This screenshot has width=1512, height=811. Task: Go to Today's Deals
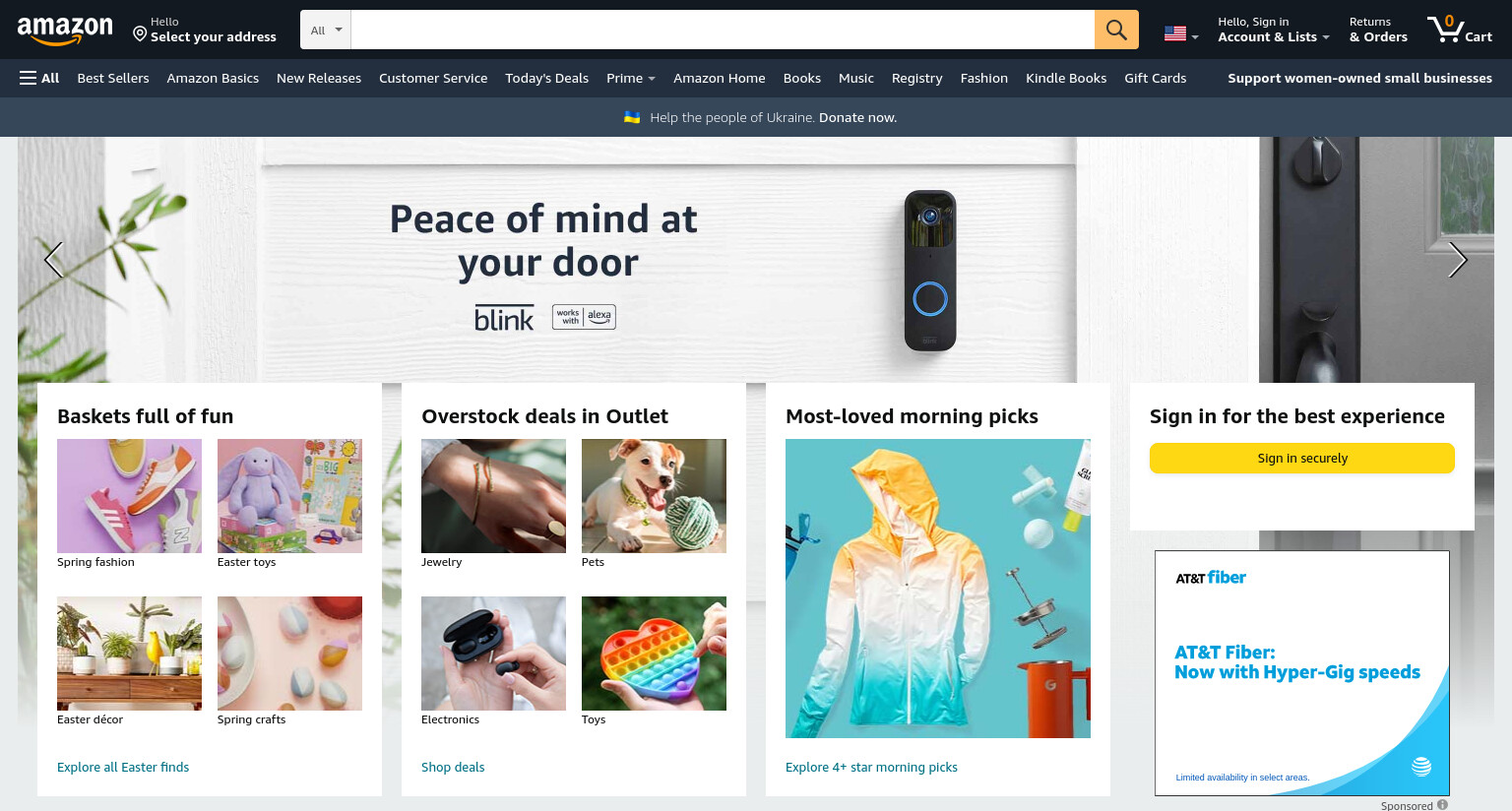(x=546, y=78)
